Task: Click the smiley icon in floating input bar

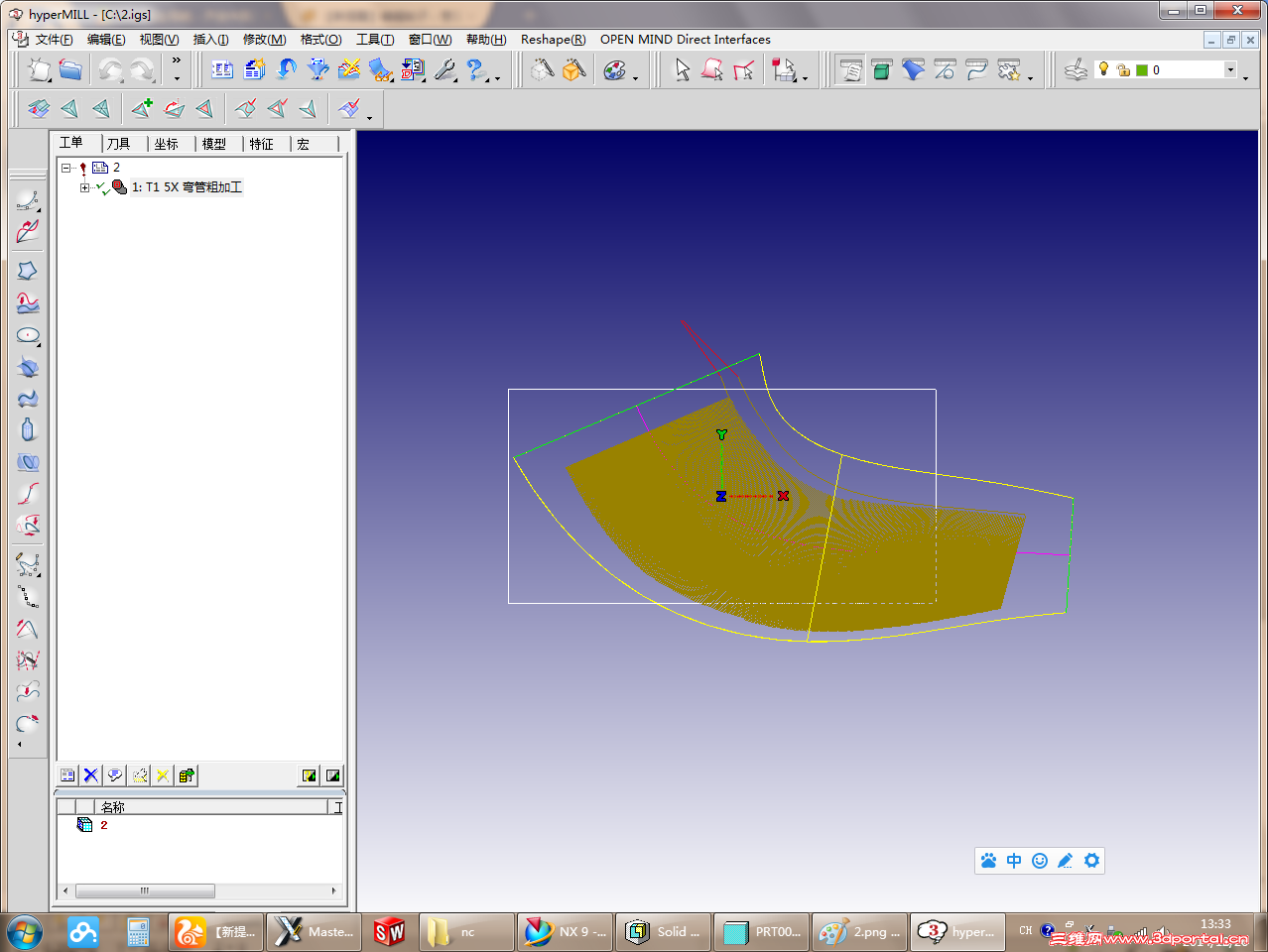Action: point(1040,861)
